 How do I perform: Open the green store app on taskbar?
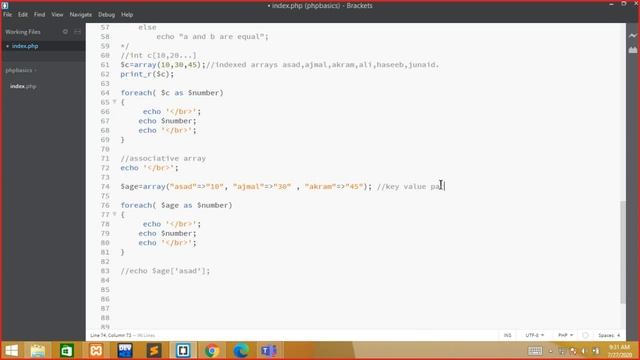[x=67, y=351]
